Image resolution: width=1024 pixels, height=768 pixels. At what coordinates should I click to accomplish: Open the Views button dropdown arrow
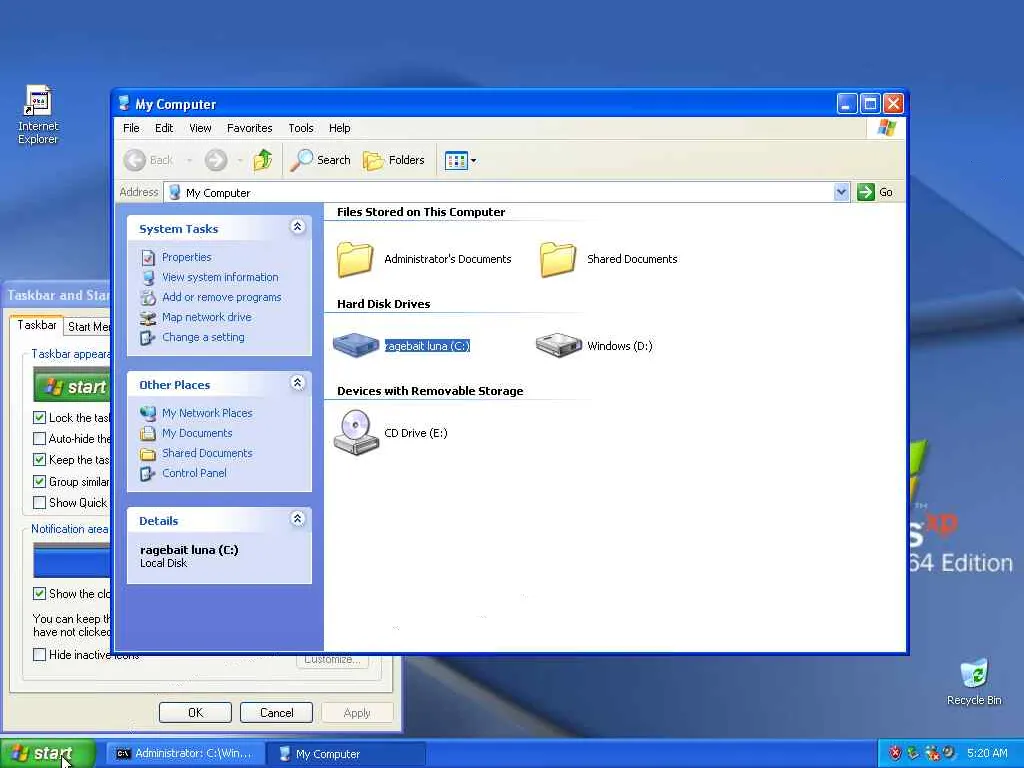tap(473, 160)
